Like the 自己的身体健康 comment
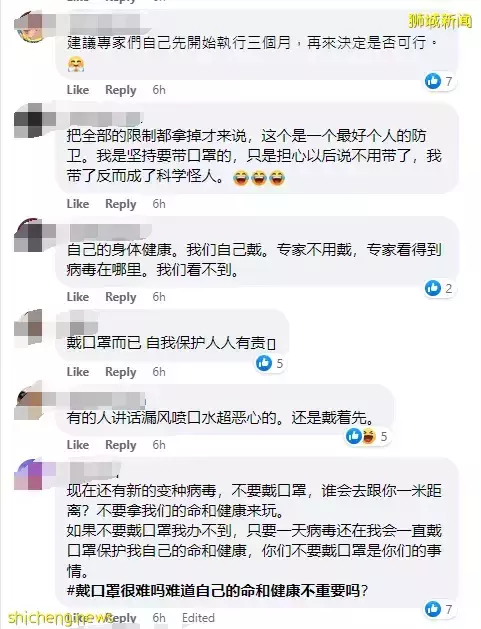The image size is (481, 629). point(78,297)
